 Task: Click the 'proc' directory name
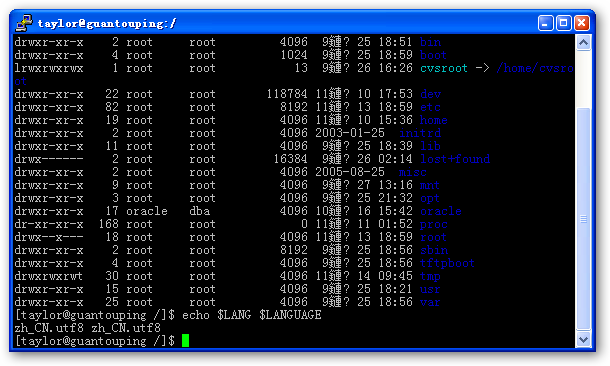(433, 224)
